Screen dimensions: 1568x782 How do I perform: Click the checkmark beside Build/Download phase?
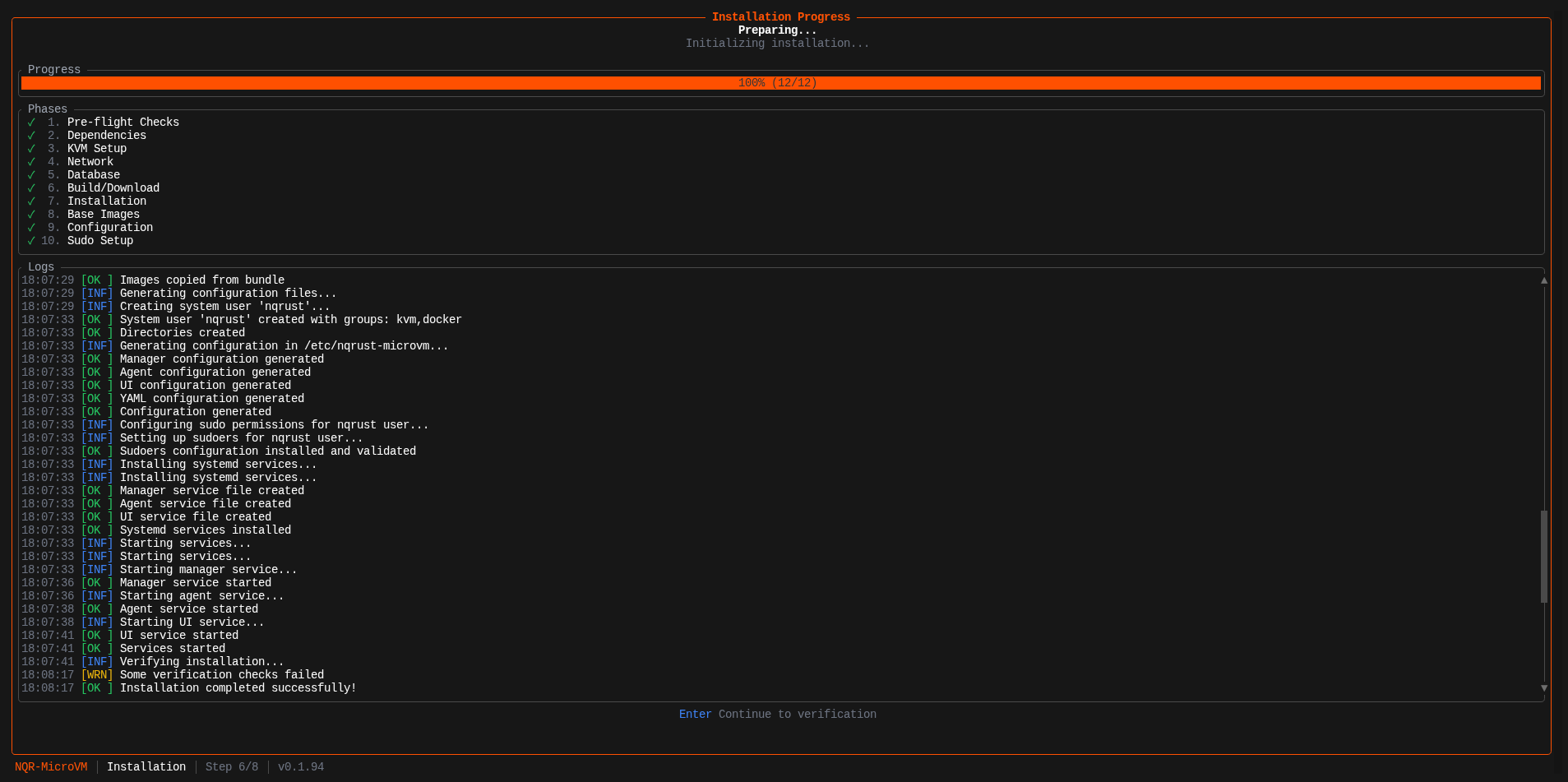click(31, 187)
